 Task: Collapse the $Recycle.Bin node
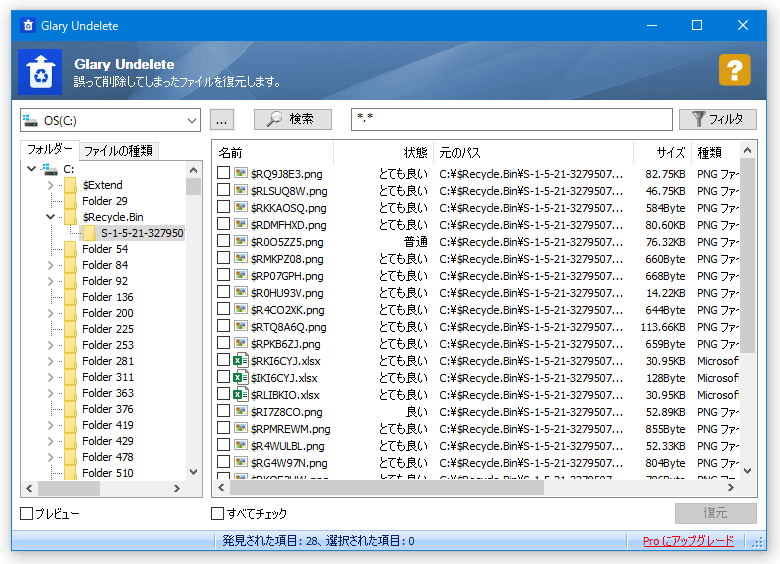tap(50, 217)
